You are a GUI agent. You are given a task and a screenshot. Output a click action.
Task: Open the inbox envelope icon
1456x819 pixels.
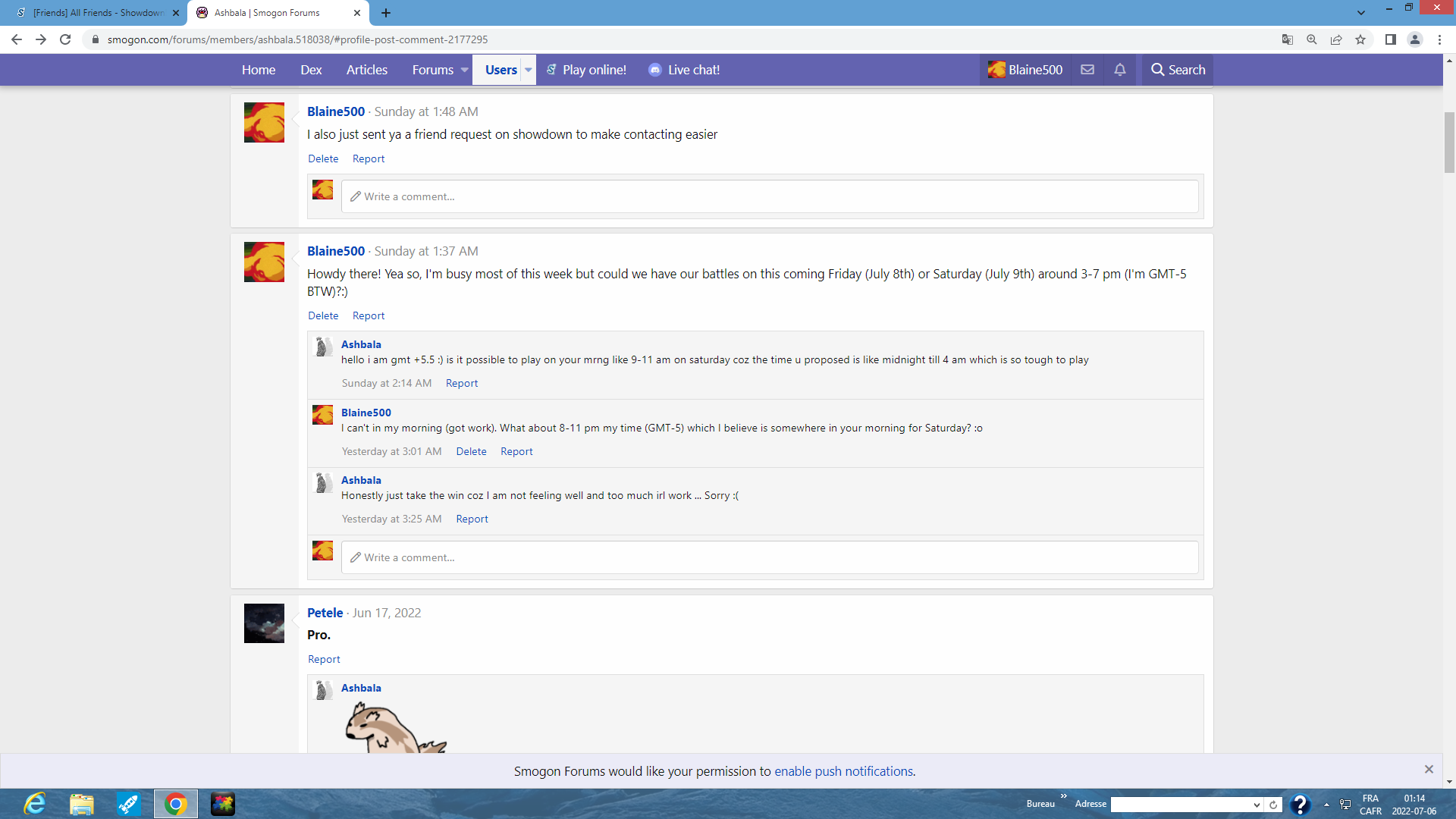point(1087,70)
